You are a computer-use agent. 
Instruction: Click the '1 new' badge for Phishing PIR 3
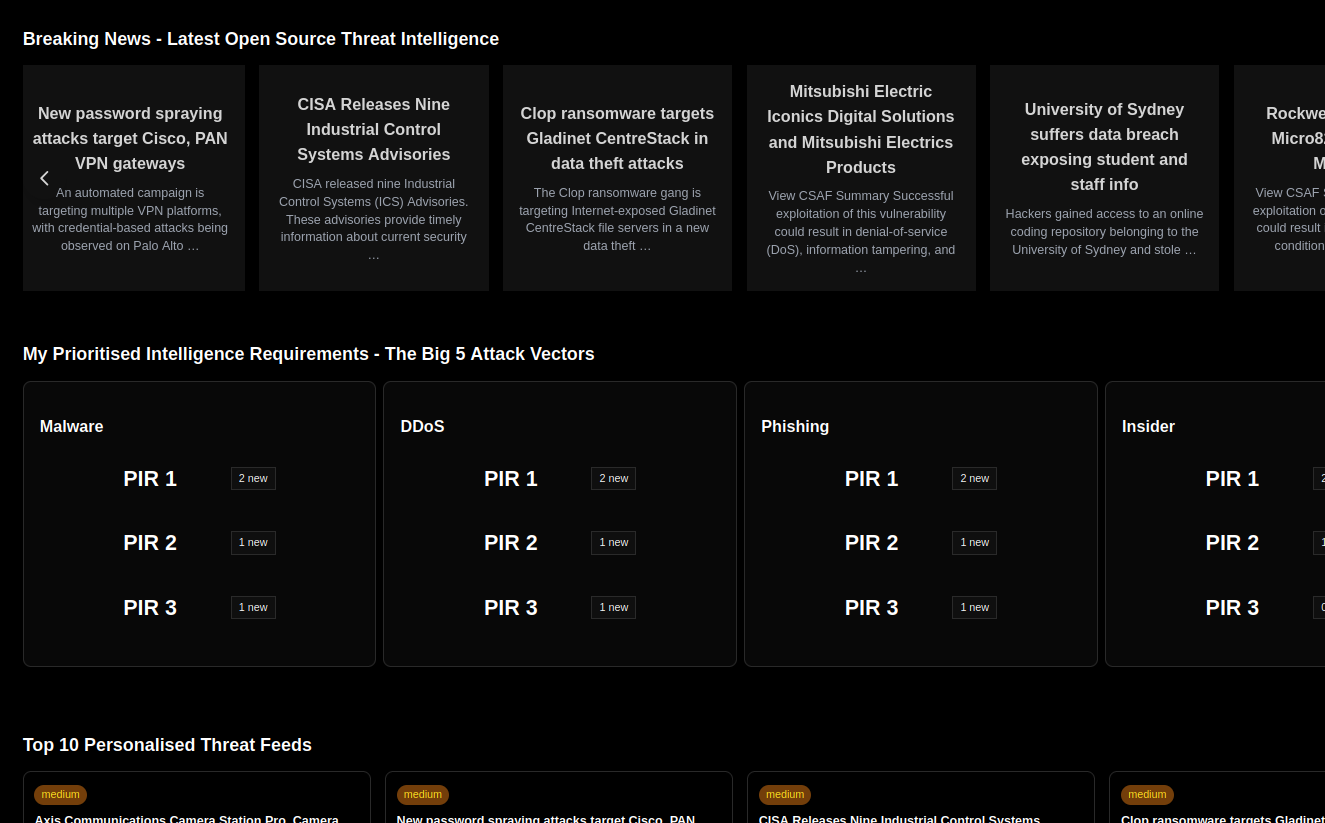tap(974, 607)
